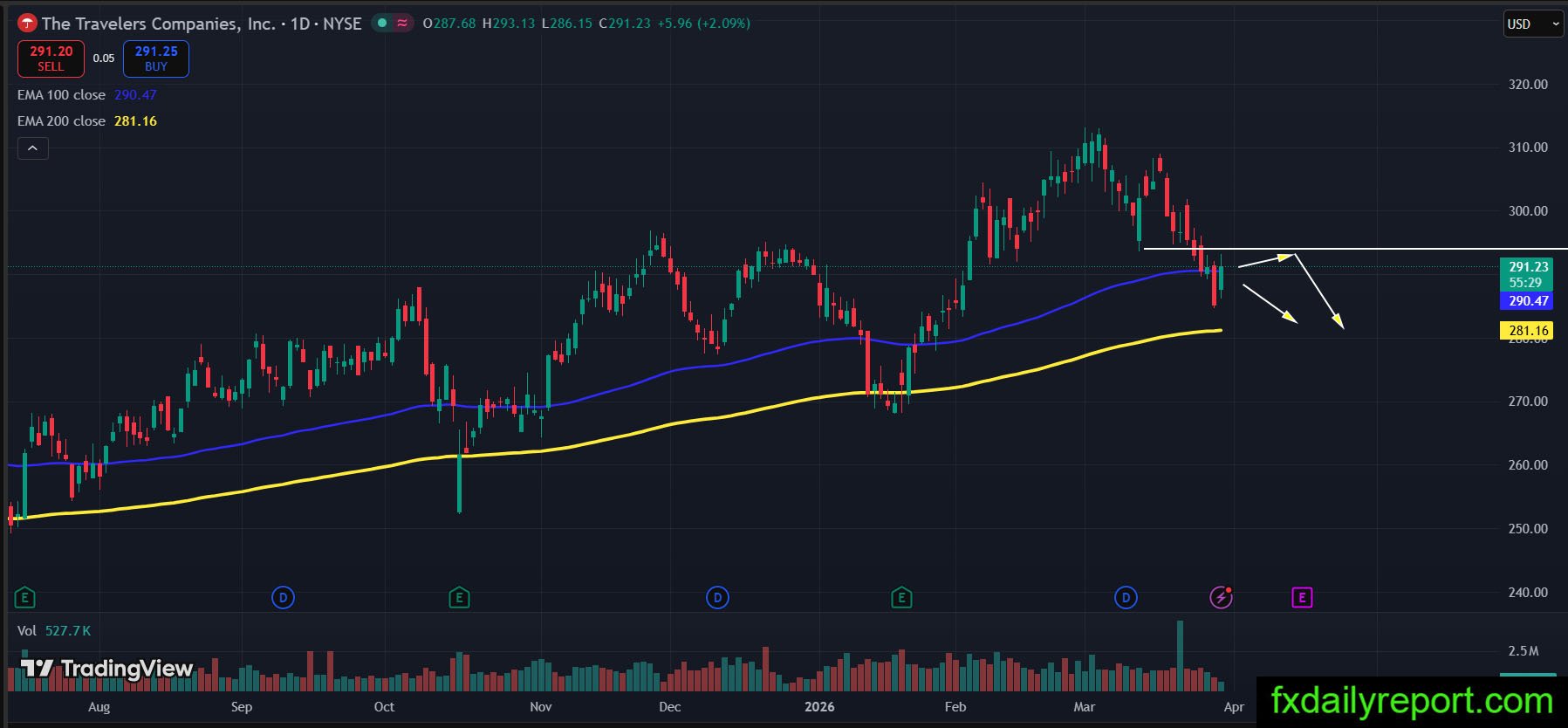
Task: Open the dividend D marker in mid-September
Action: pyautogui.click(x=283, y=598)
